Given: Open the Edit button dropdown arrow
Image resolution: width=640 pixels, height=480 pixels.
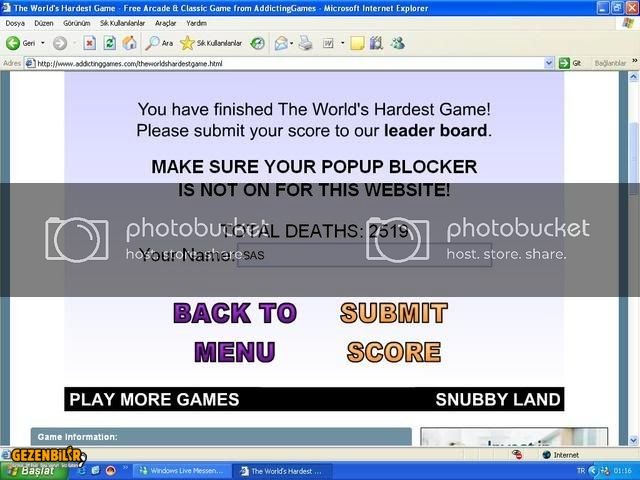Looking at the screenshot, I should [x=342, y=43].
